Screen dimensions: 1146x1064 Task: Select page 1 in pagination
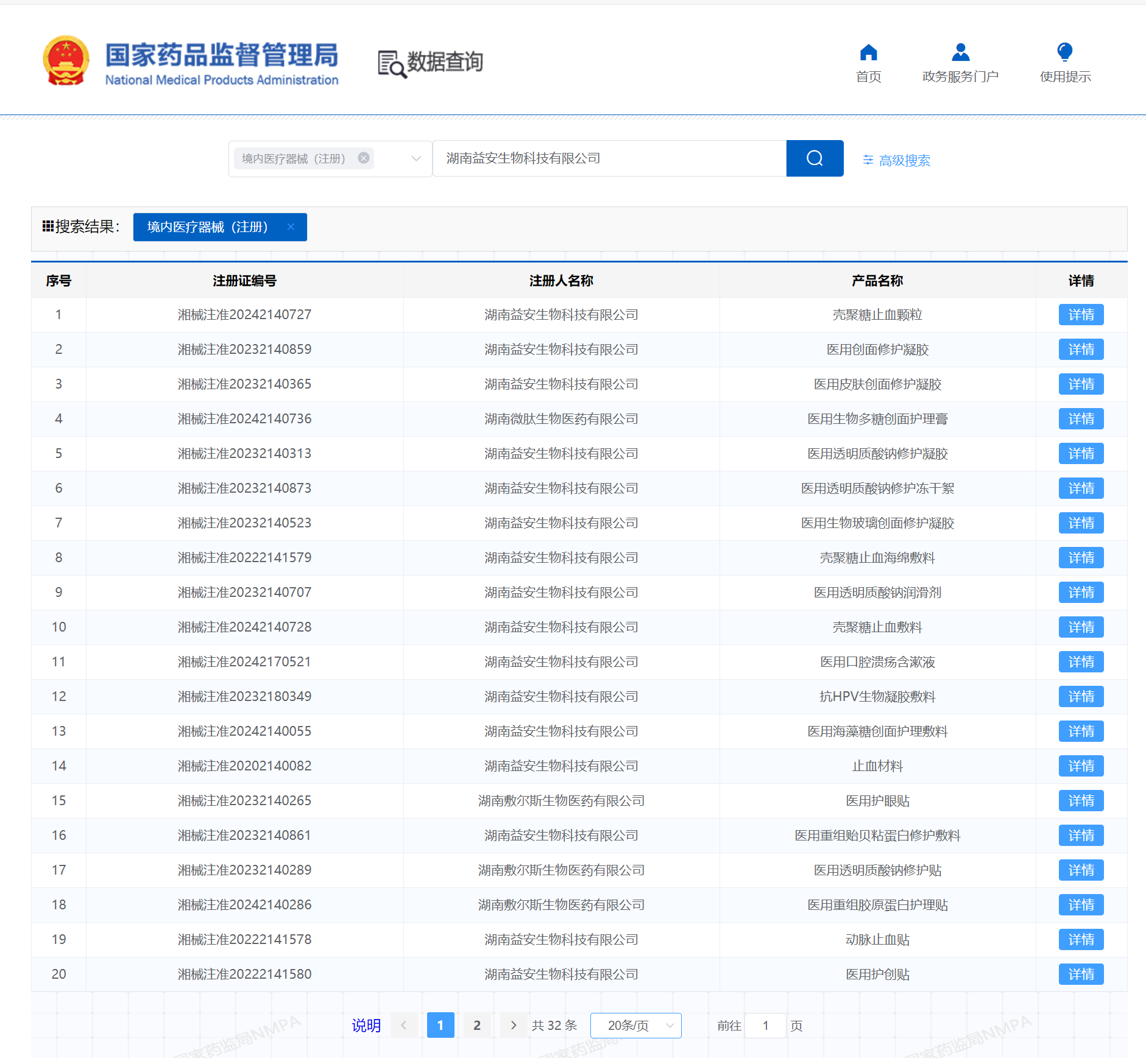point(440,1026)
